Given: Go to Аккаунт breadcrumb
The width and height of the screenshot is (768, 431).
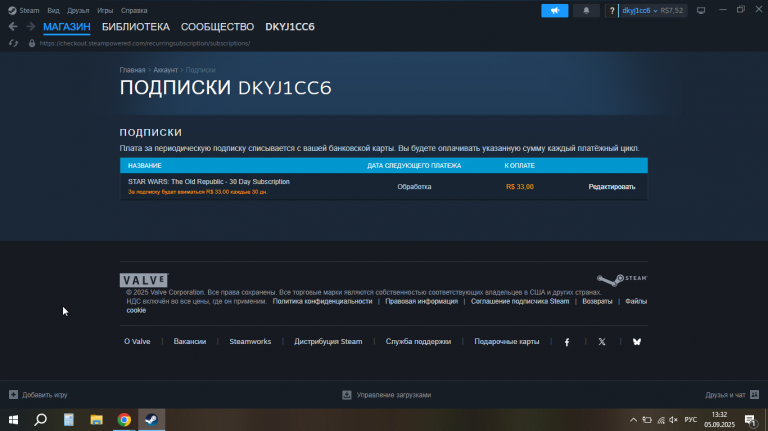Looking at the screenshot, I should (166, 70).
